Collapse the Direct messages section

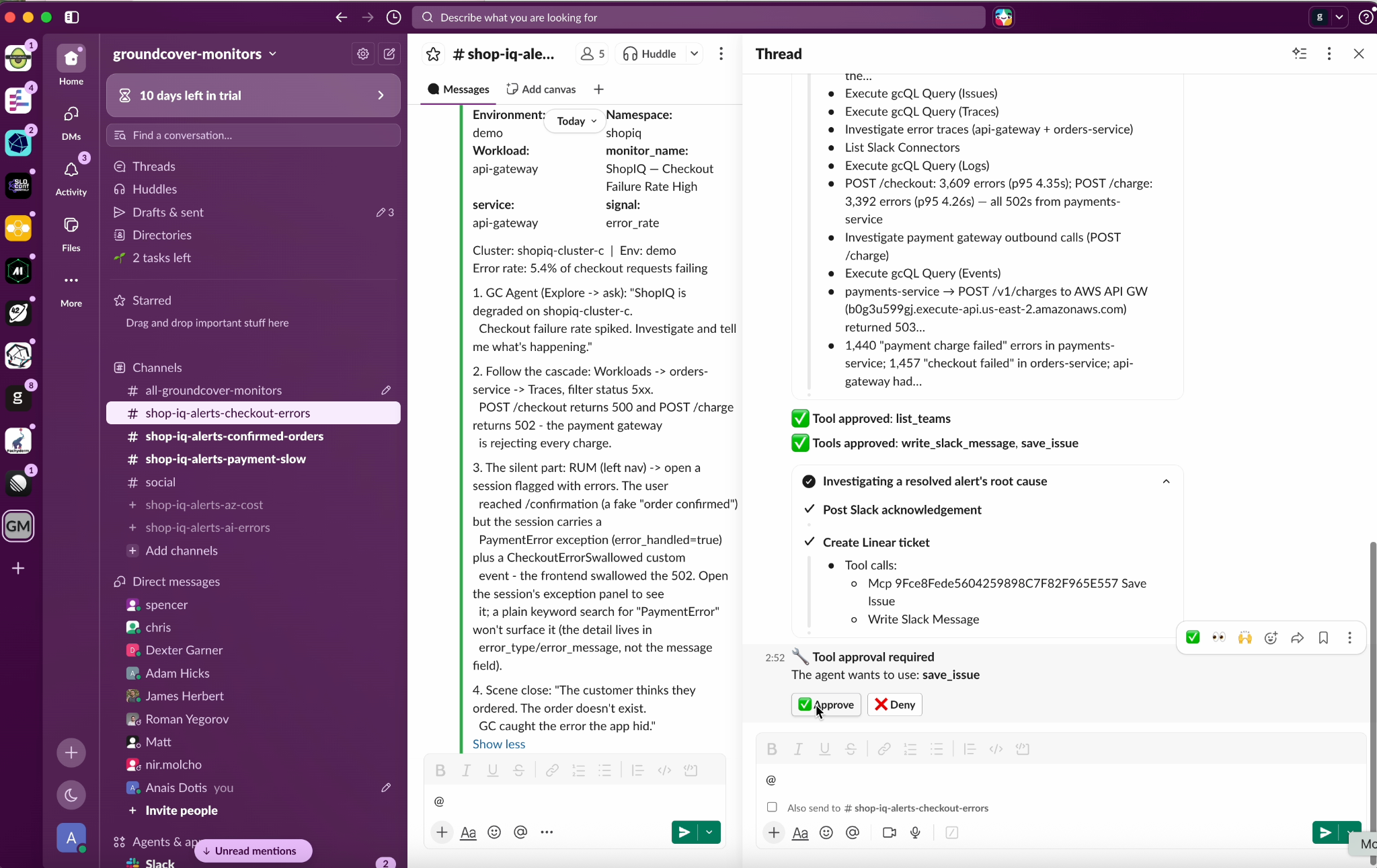[176, 582]
